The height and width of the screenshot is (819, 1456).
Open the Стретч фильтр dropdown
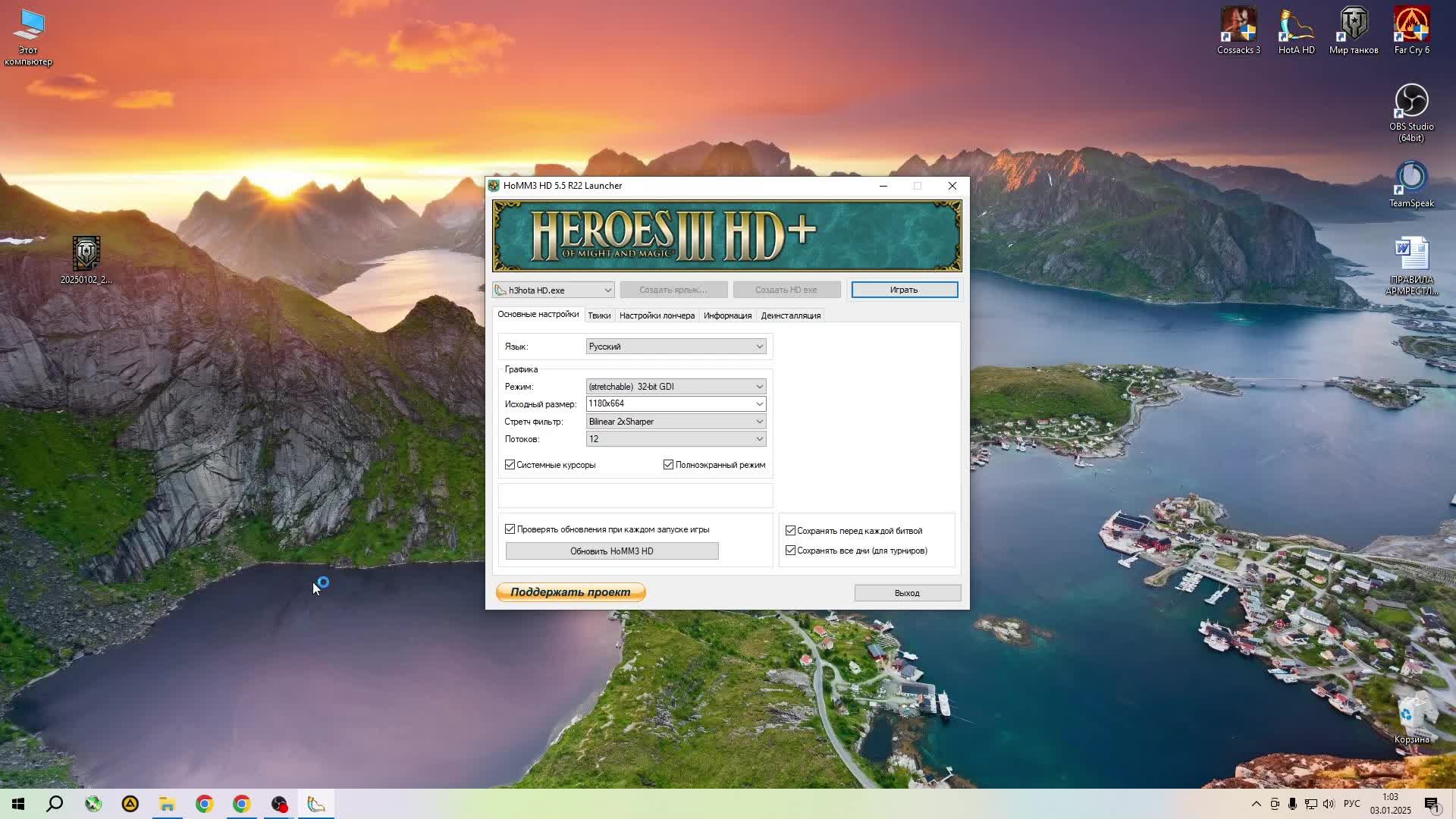tap(676, 422)
